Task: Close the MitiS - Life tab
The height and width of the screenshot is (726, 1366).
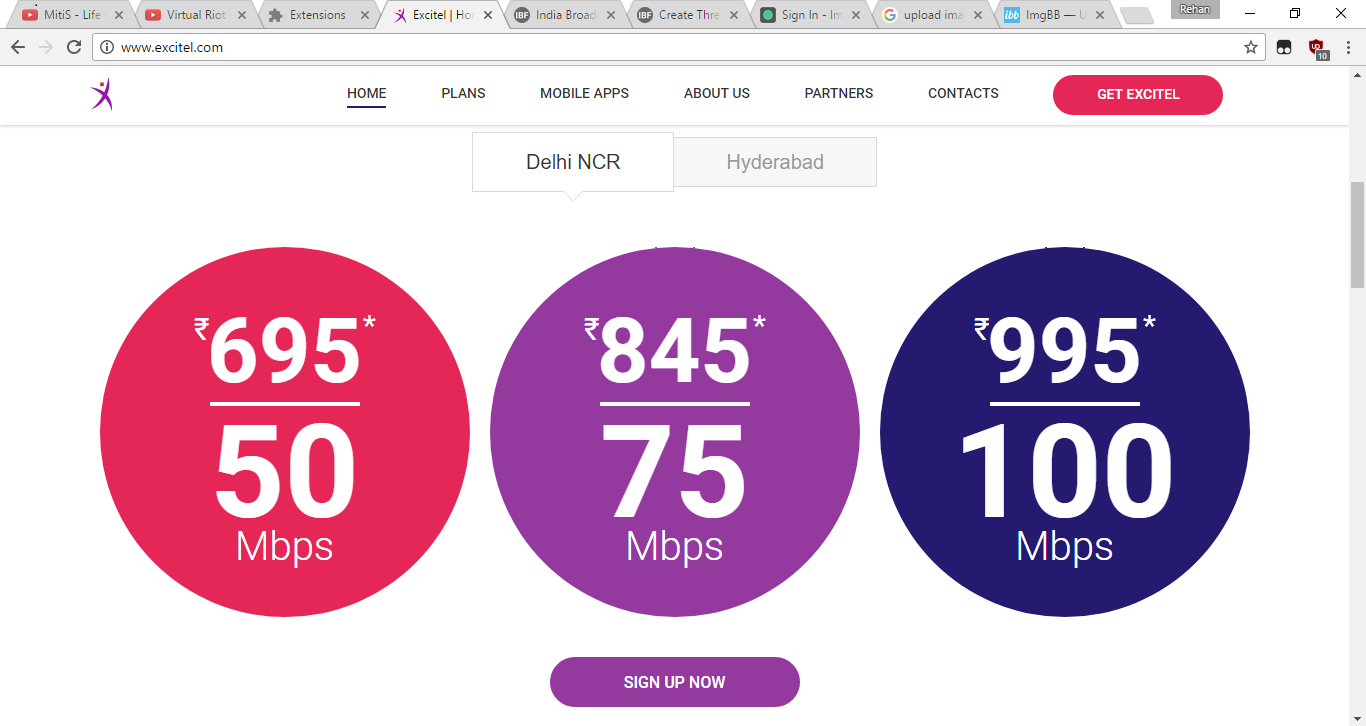Action: [118, 15]
